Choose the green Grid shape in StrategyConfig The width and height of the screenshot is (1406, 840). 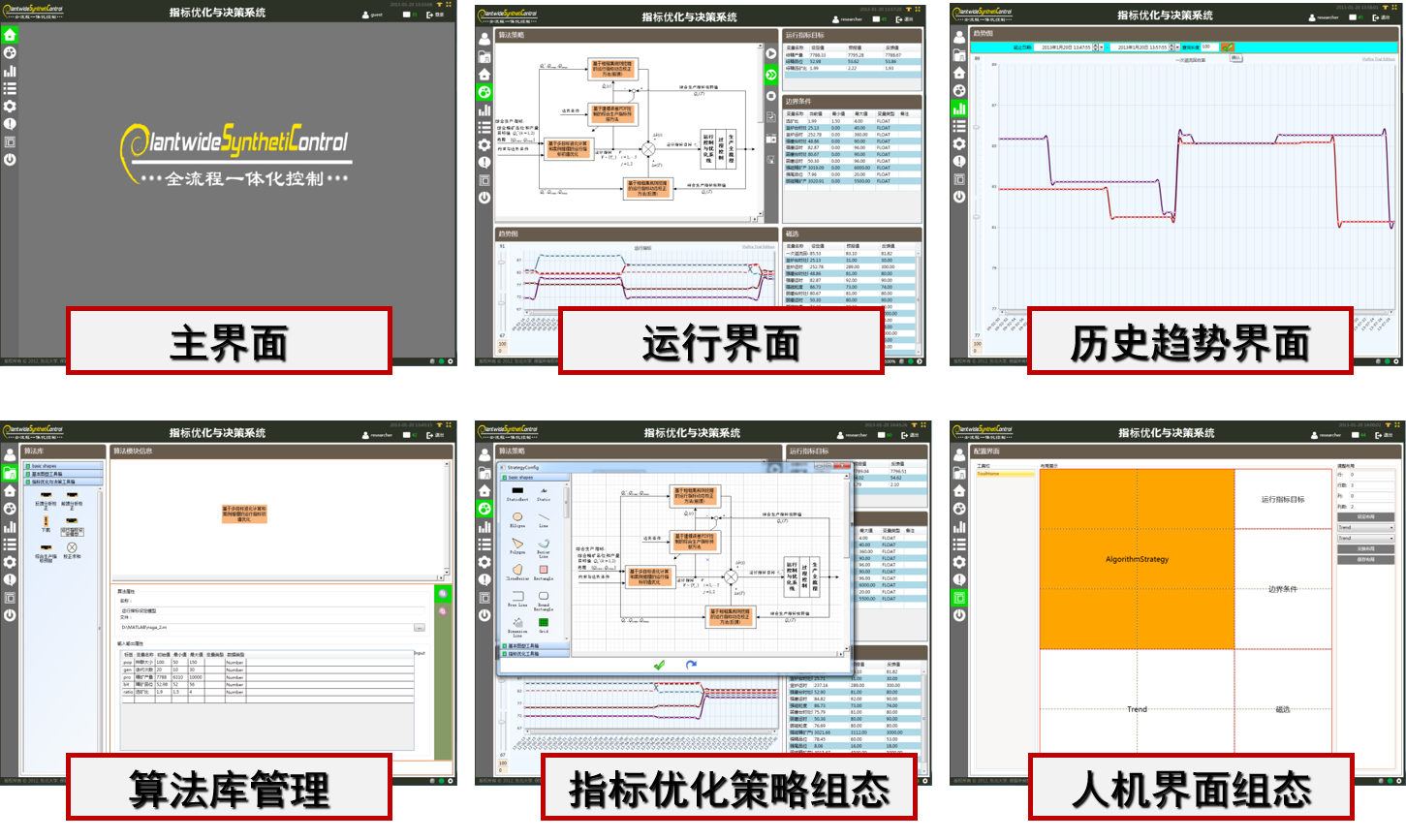point(544,622)
